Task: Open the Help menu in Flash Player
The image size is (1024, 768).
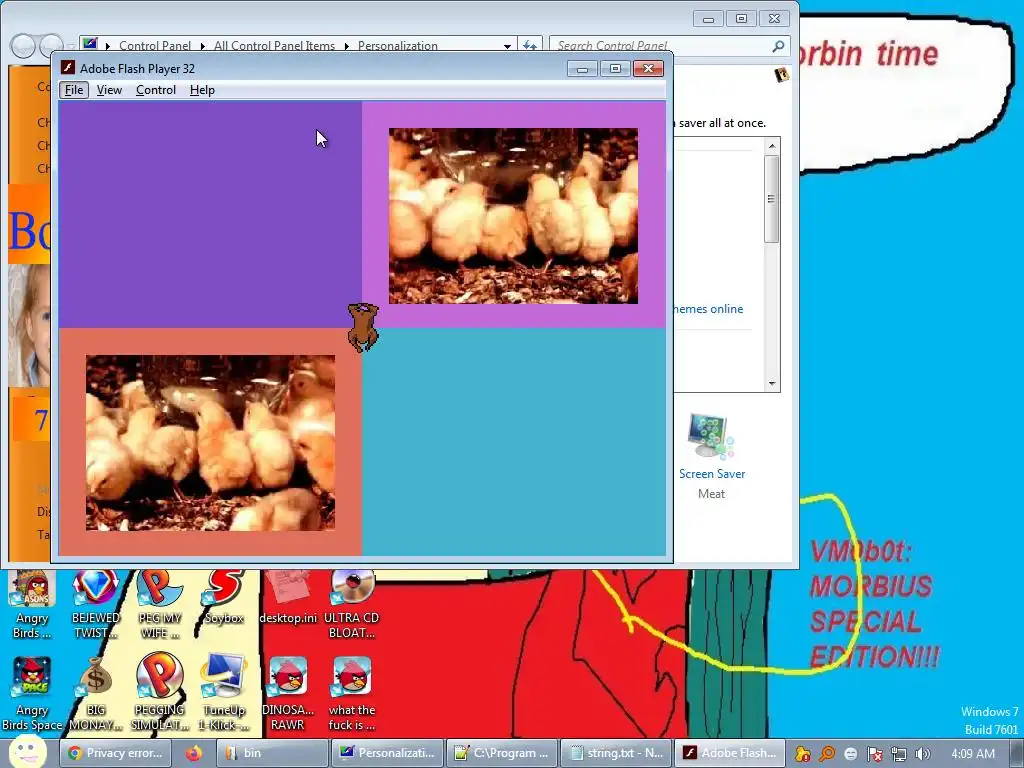Action: [202, 90]
